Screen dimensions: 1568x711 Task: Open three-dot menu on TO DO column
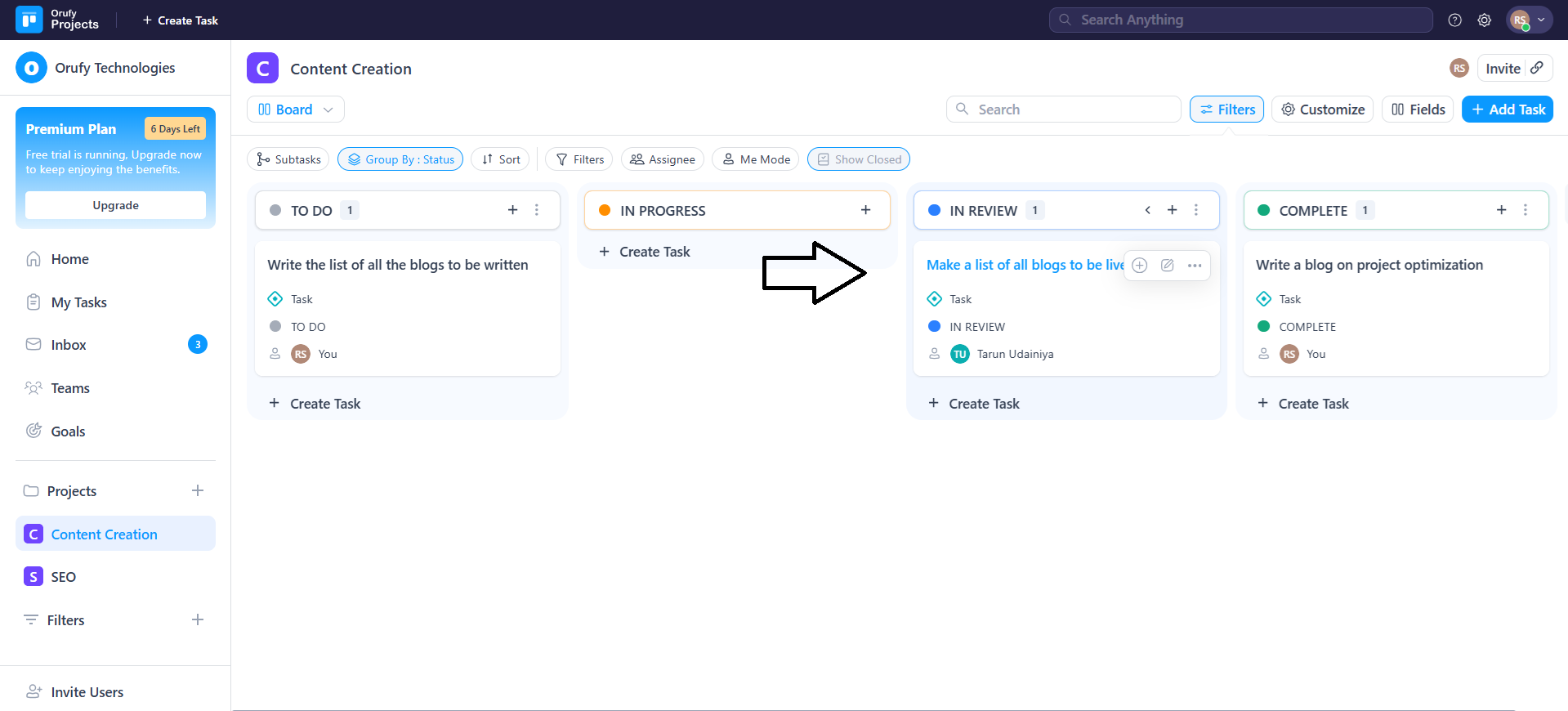537,210
